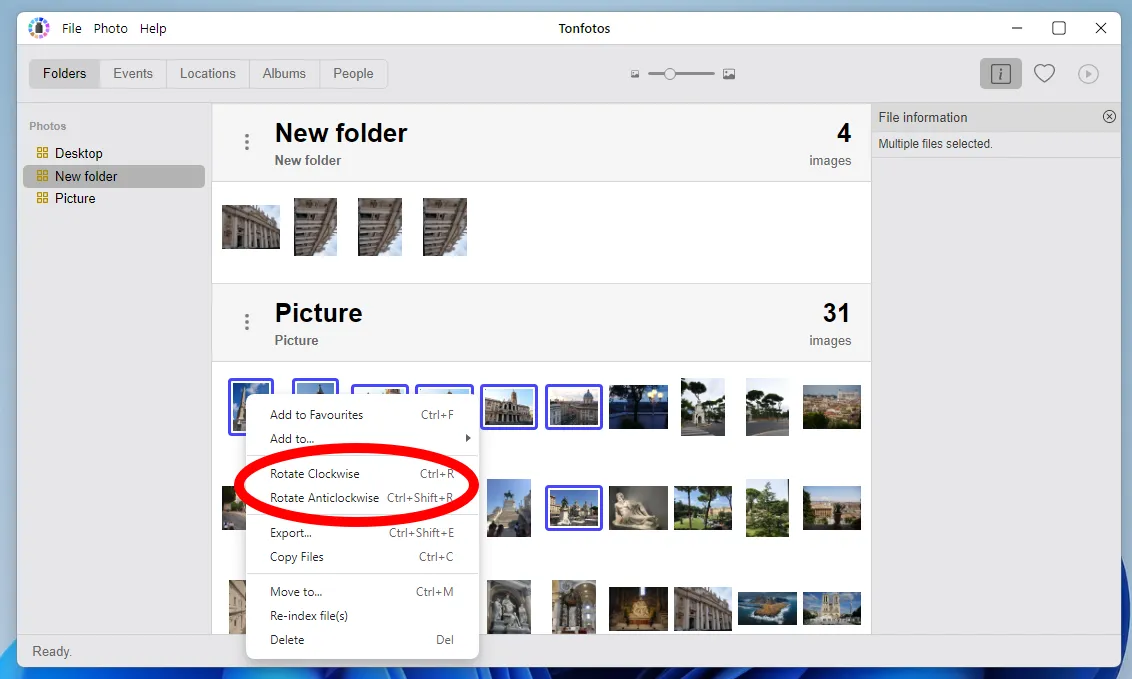Open the Picture section's three-dot menu
This screenshot has height=679, width=1132.
click(247, 322)
